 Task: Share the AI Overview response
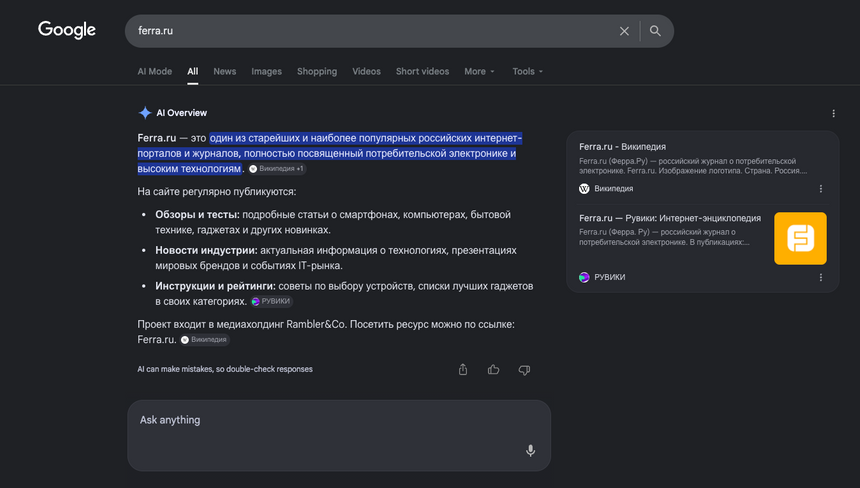coord(463,370)
